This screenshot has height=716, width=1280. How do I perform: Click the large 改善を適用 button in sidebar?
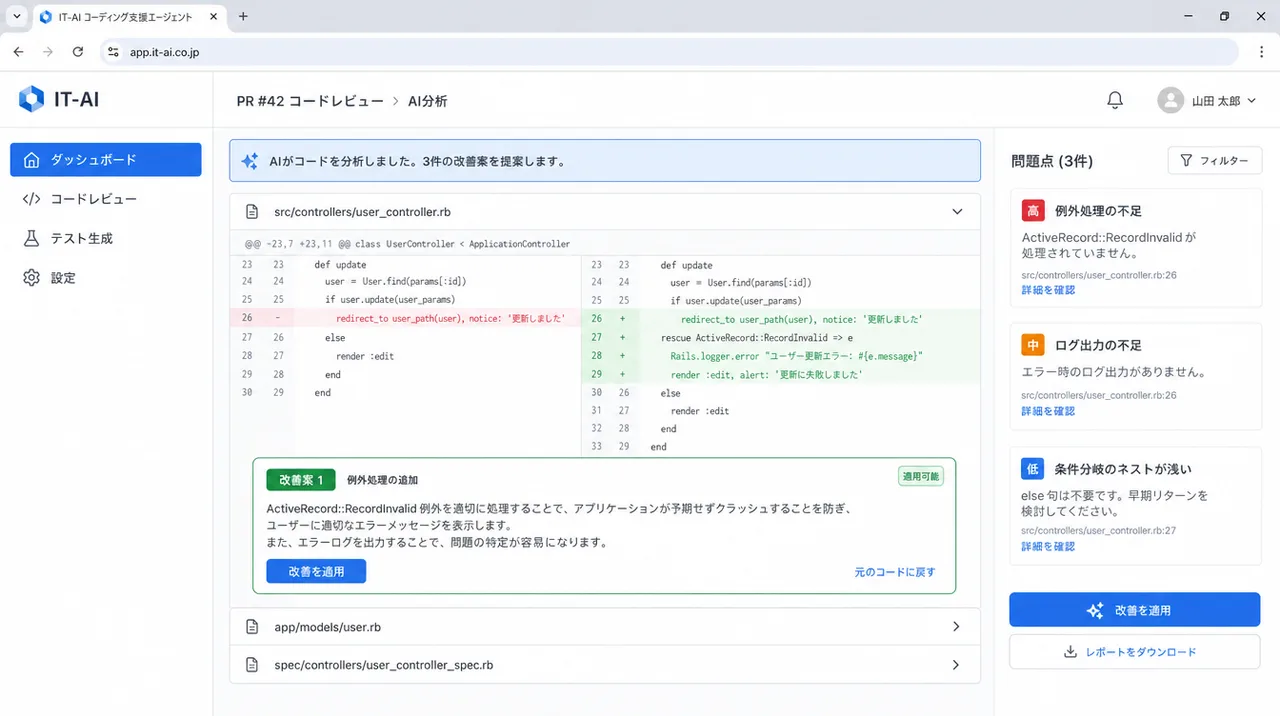1134,610
